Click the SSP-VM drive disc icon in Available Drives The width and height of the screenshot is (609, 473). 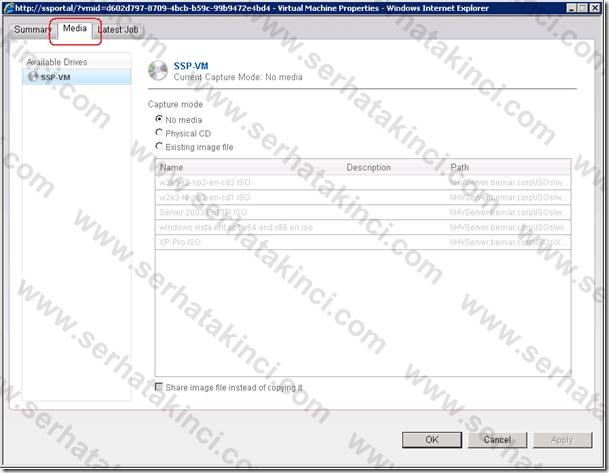pyautogui.click(x=33, y=77)
